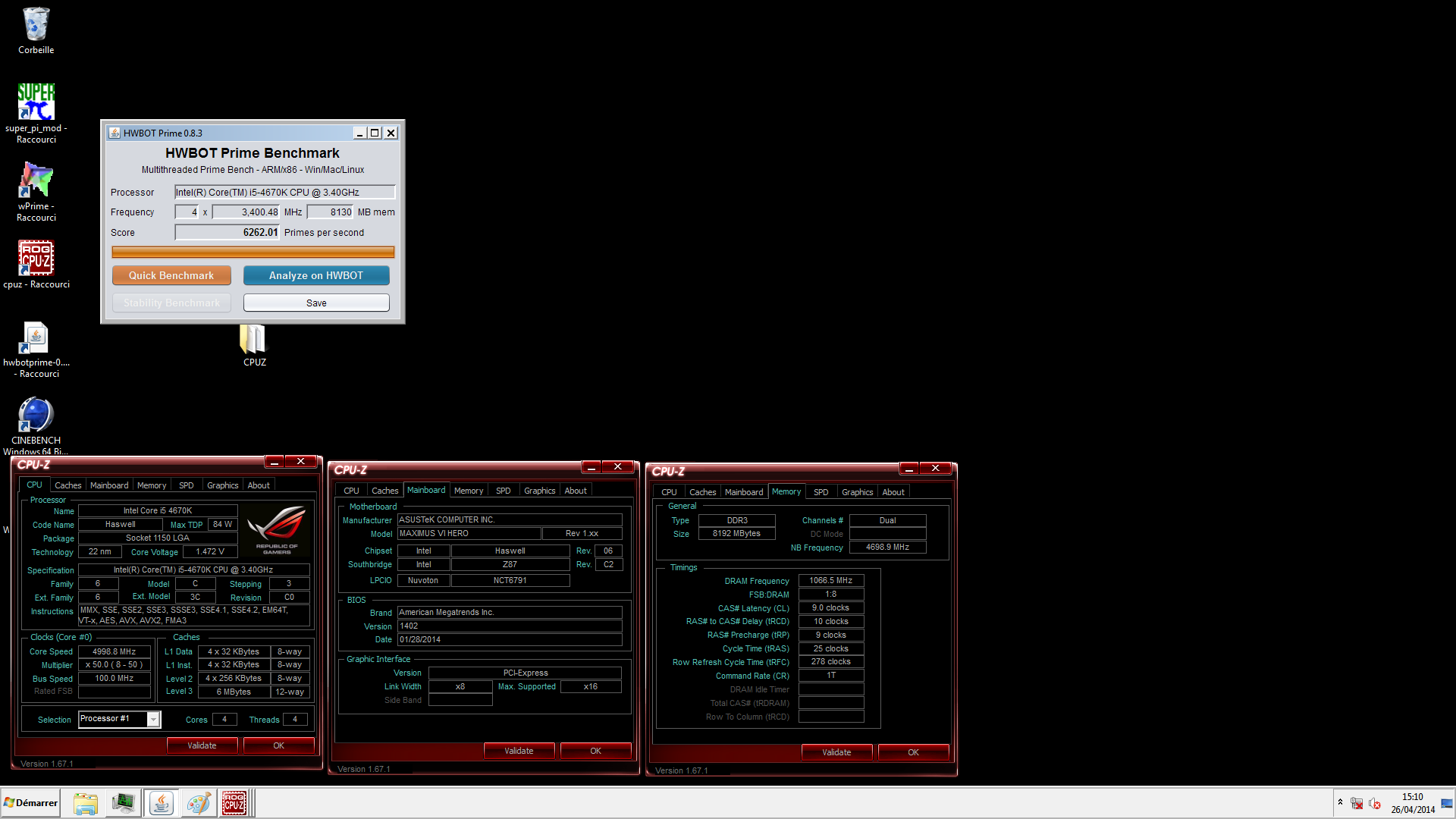Click the Stability Benchmark button

171,303
